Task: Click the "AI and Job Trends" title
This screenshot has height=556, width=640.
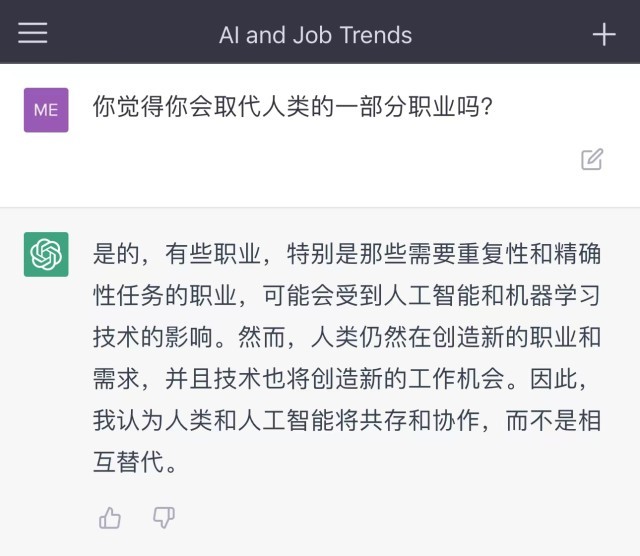Action: pyautogui.click(x=315, y=35)
